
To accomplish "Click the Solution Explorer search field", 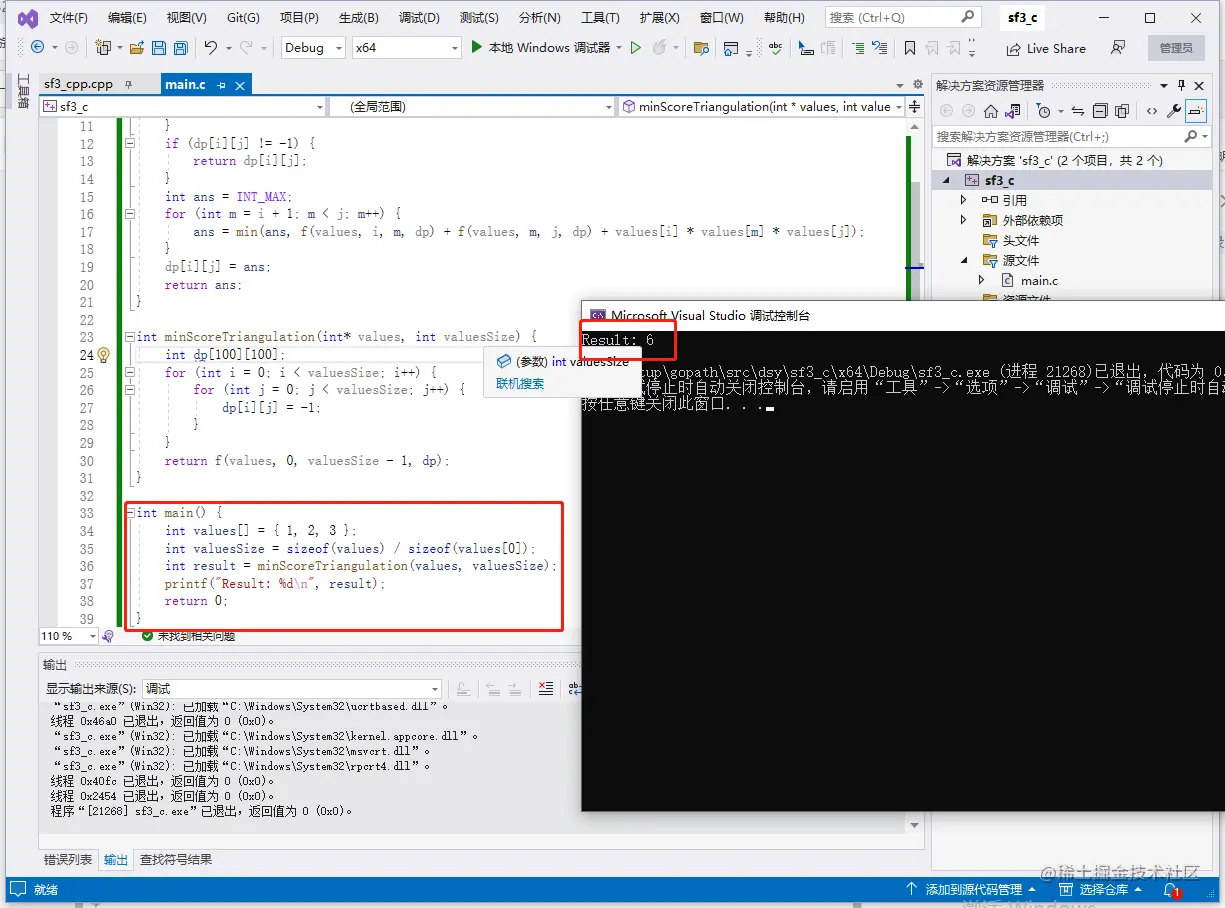I will [1071, 136].
